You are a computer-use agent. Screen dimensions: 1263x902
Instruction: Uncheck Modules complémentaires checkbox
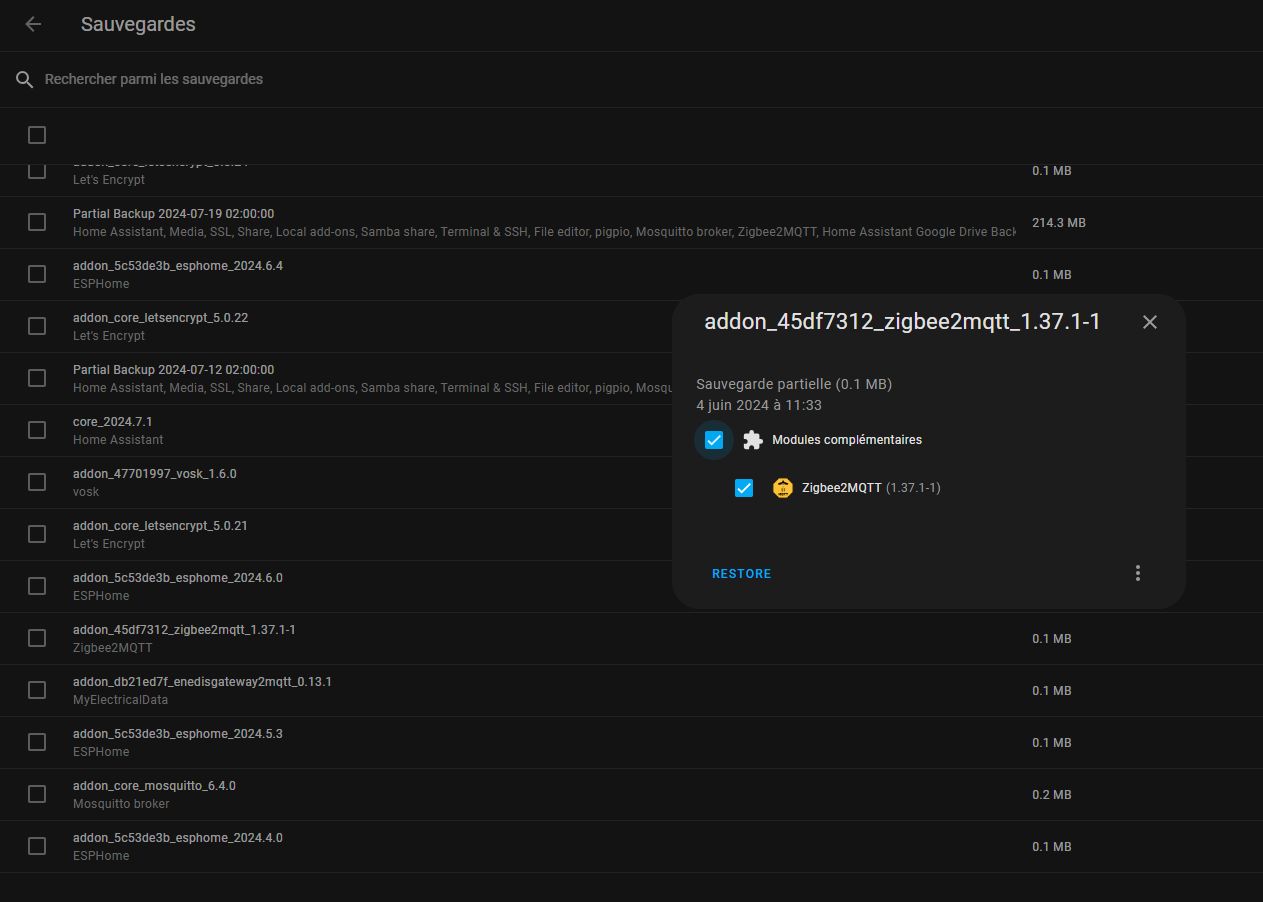pos(714,440)
